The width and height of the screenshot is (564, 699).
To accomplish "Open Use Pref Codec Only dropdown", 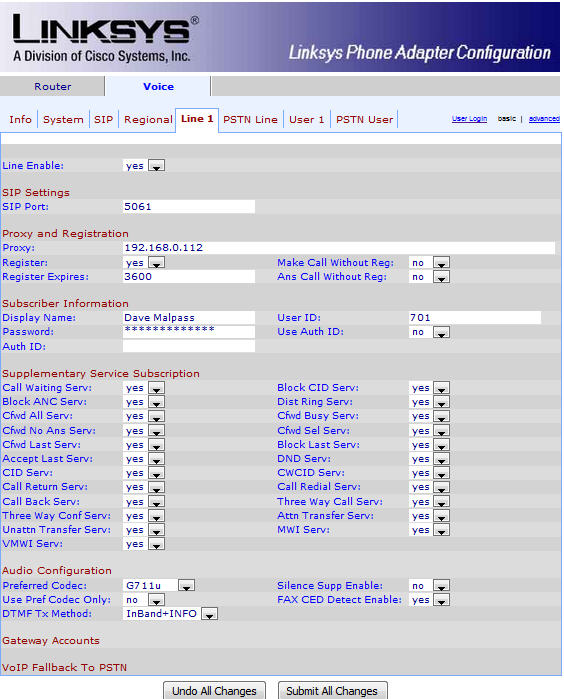I will 144,600.
